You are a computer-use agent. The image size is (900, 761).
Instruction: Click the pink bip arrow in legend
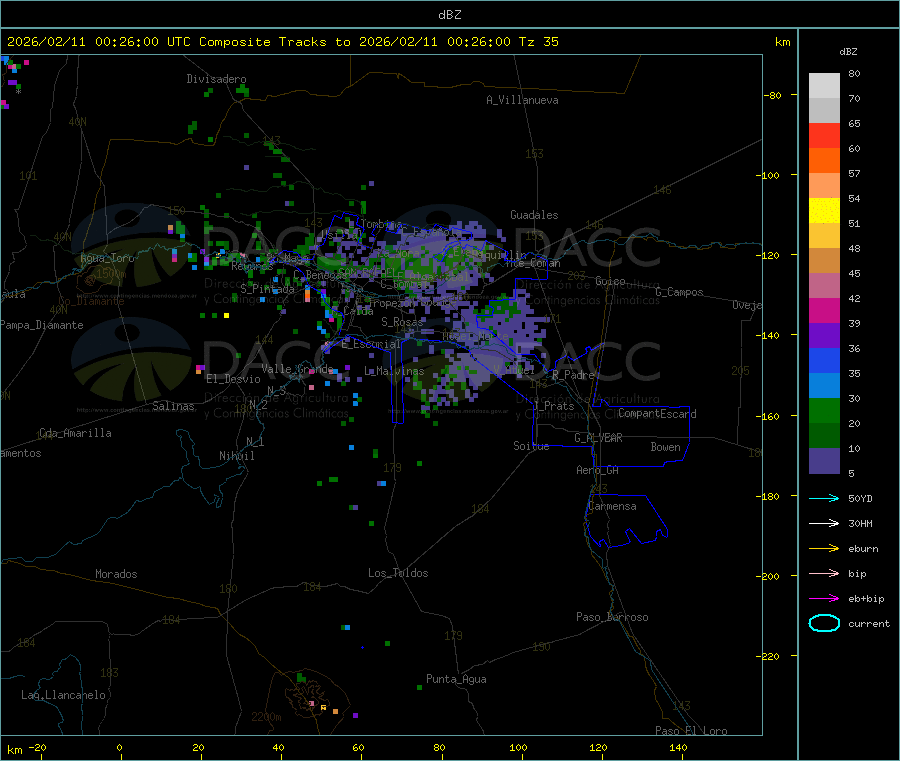(824, 573)
